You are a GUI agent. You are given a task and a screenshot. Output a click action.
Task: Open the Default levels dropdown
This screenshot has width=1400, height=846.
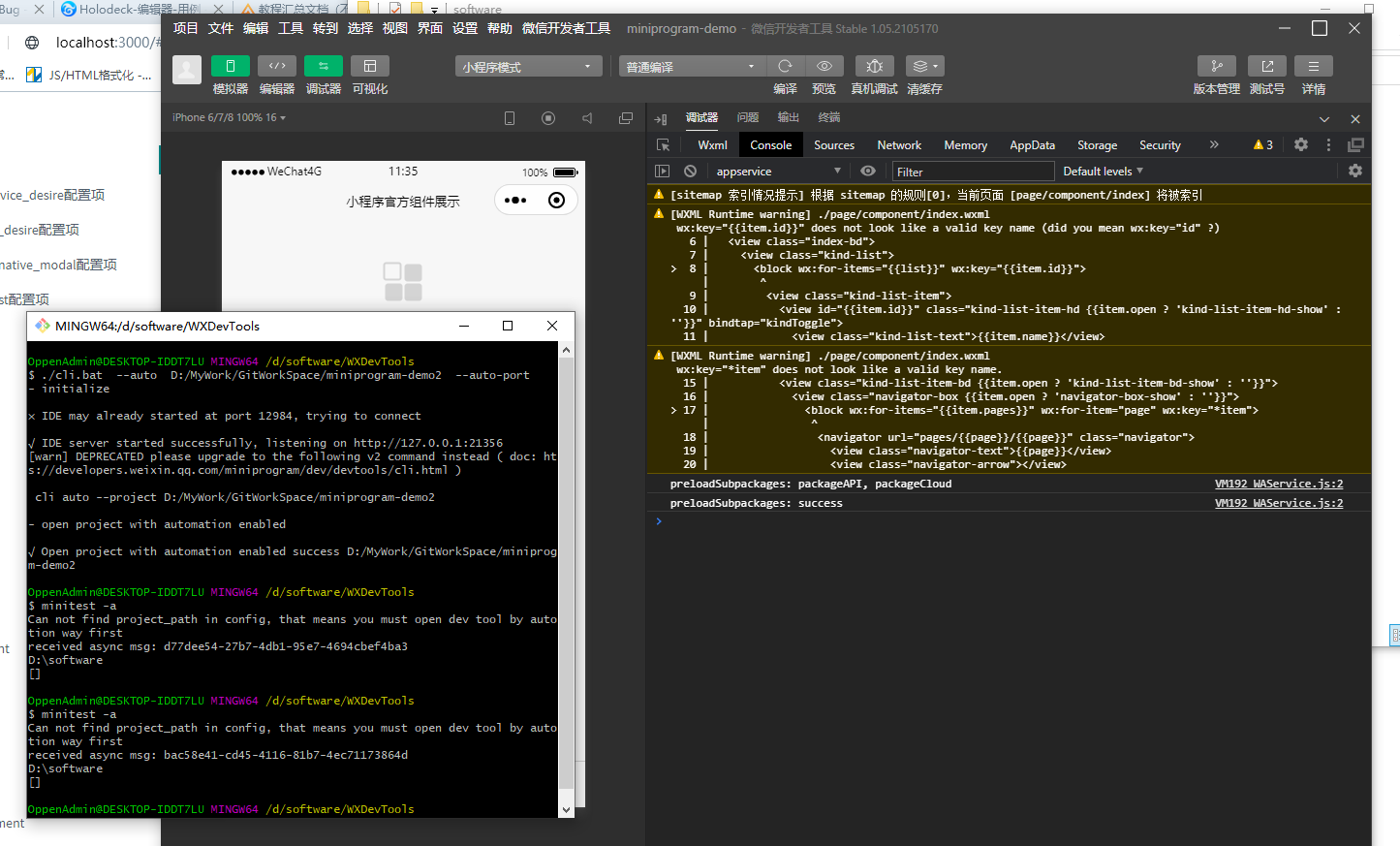click(1104, 172)
